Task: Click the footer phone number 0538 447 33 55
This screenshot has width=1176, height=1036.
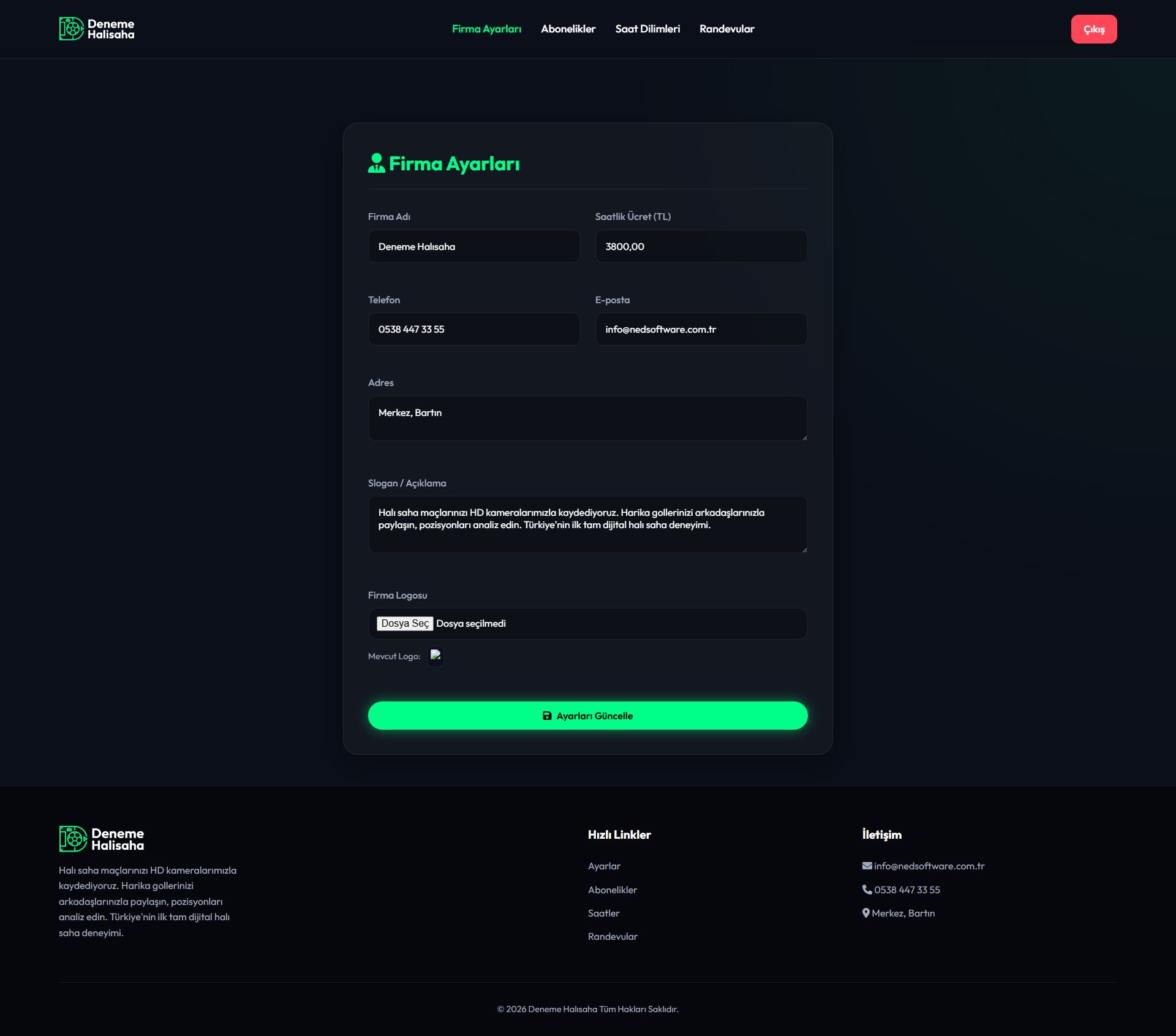Action: point(907,890)
